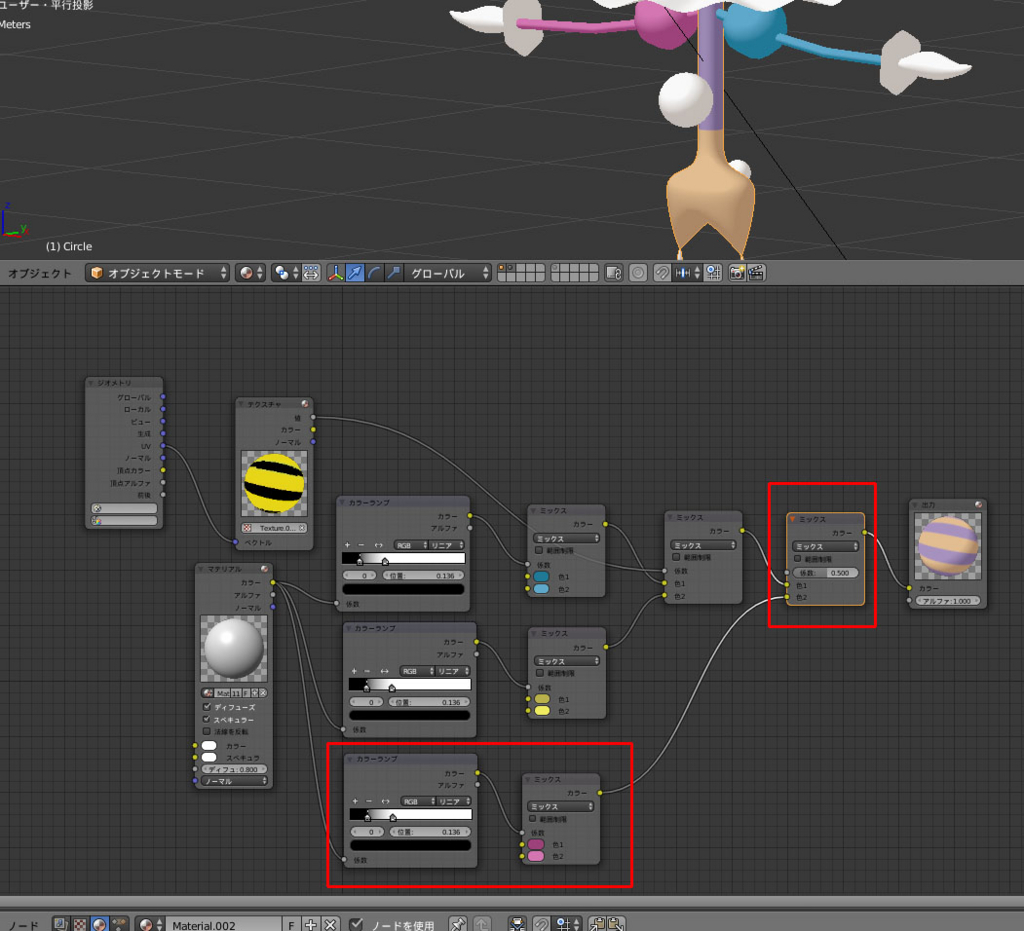Pin the node tree
The image size is (1024, 931).
[458, 924]
